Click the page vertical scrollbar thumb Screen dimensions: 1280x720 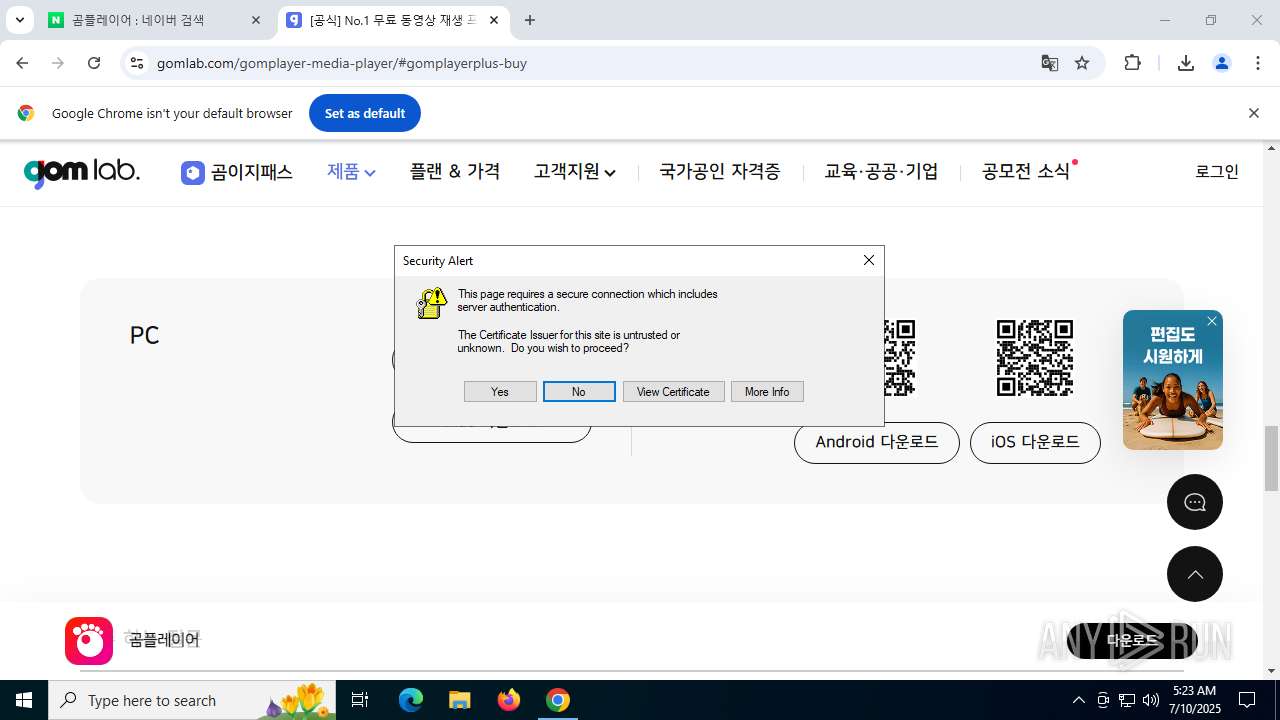pos(1271,459)
